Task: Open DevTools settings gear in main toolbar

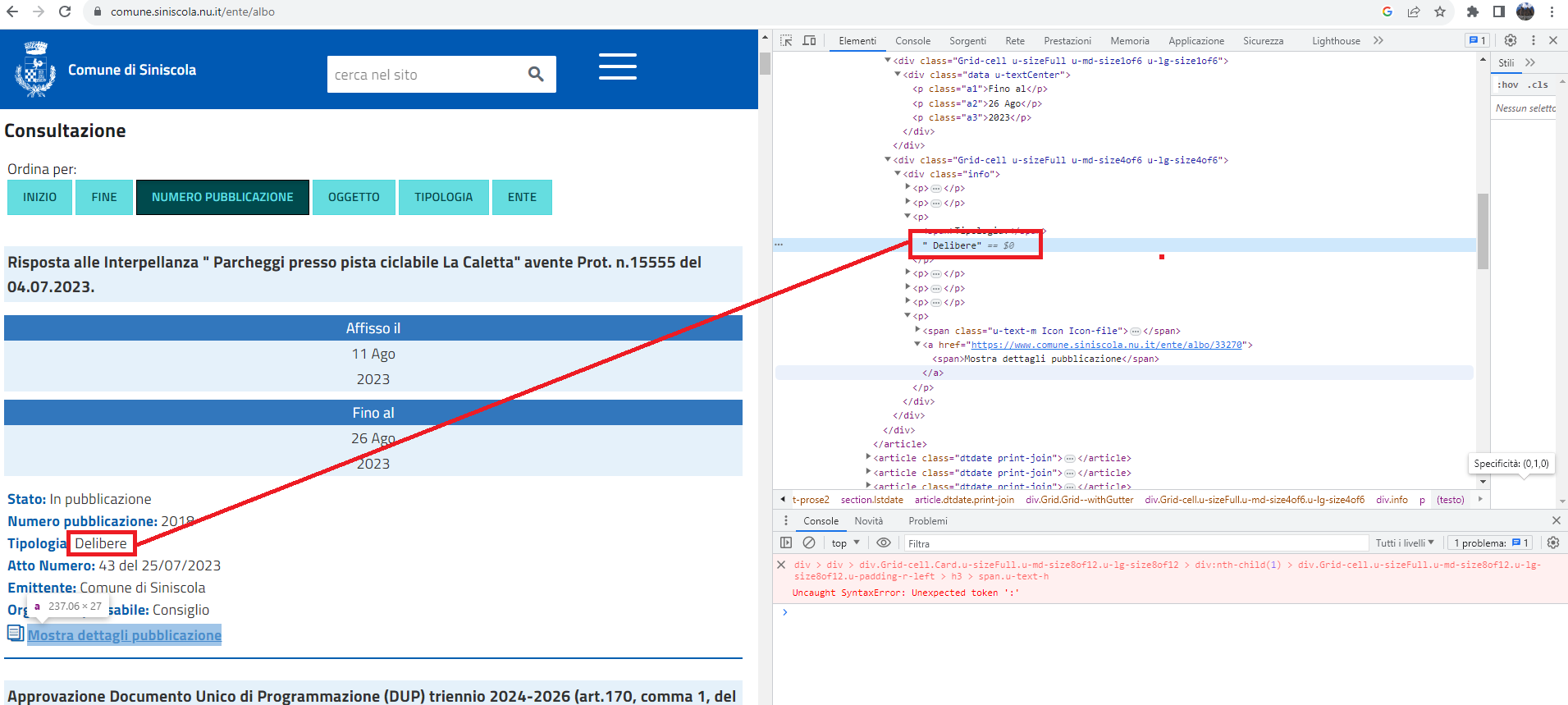Action: [1510, 40]
